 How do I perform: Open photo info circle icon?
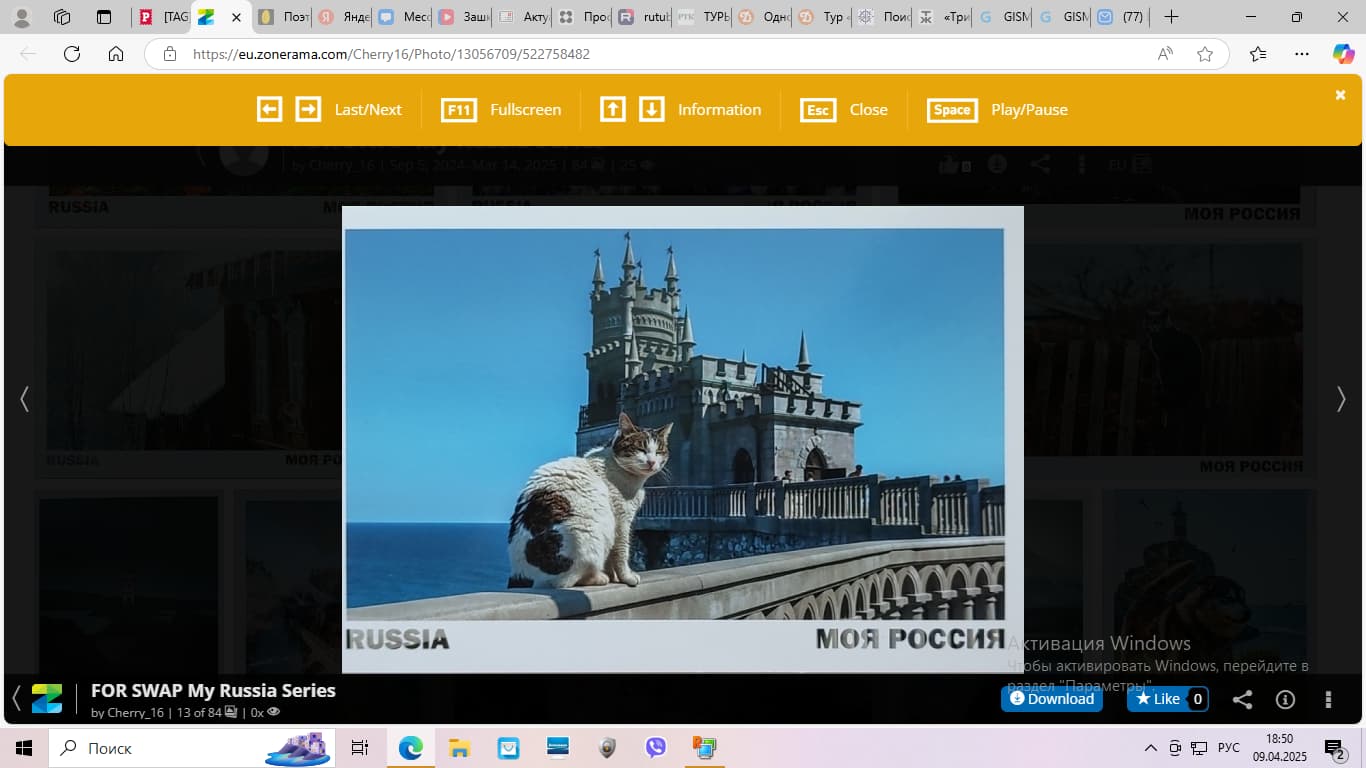pyautogui.click(x=1285, y=699)
